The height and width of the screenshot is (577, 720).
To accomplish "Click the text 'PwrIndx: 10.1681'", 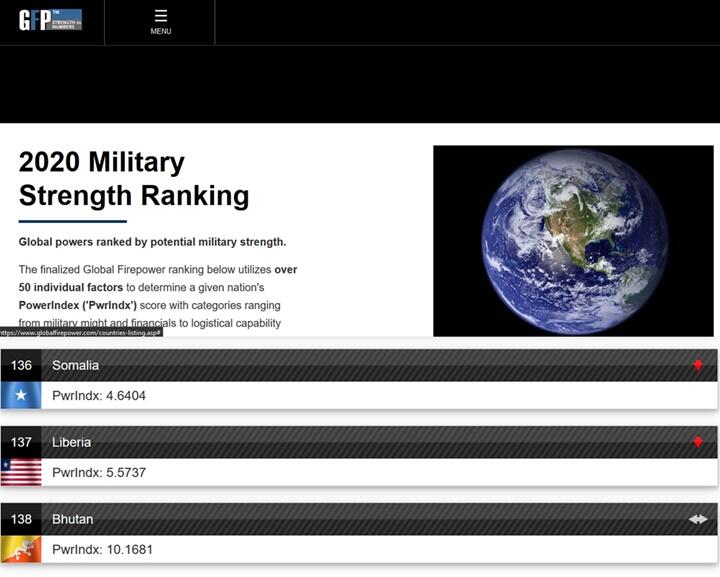I will [x=102, y=549].
